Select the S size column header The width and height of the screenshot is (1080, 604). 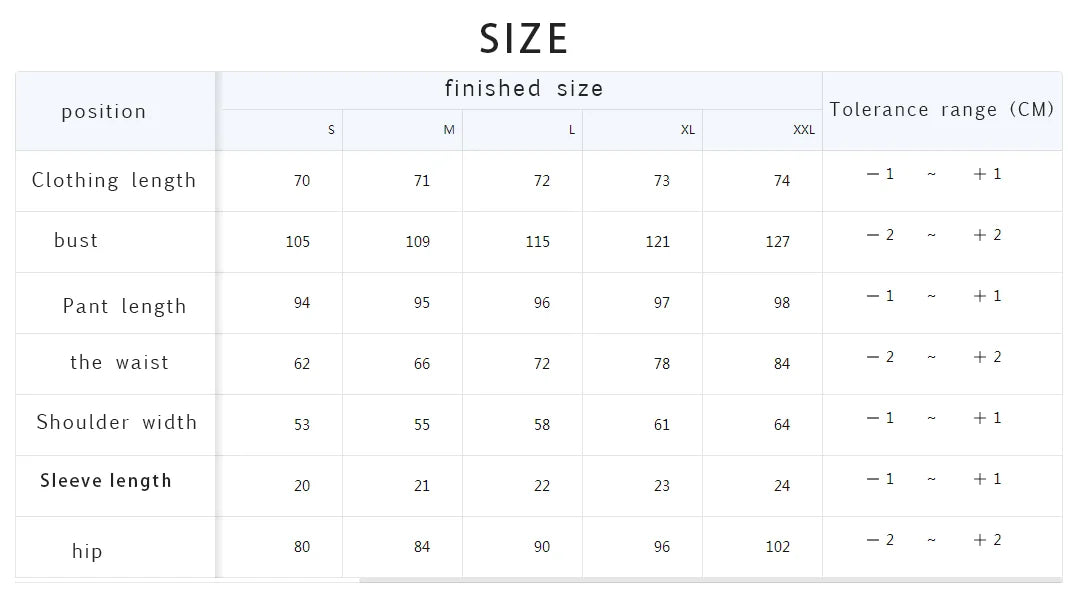(x=331, y=130)
